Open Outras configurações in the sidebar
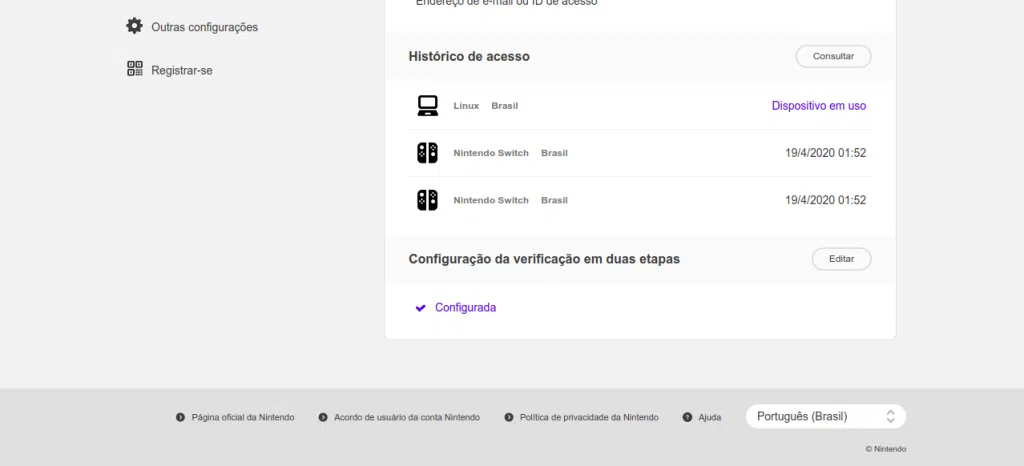 tap(204, 27)
